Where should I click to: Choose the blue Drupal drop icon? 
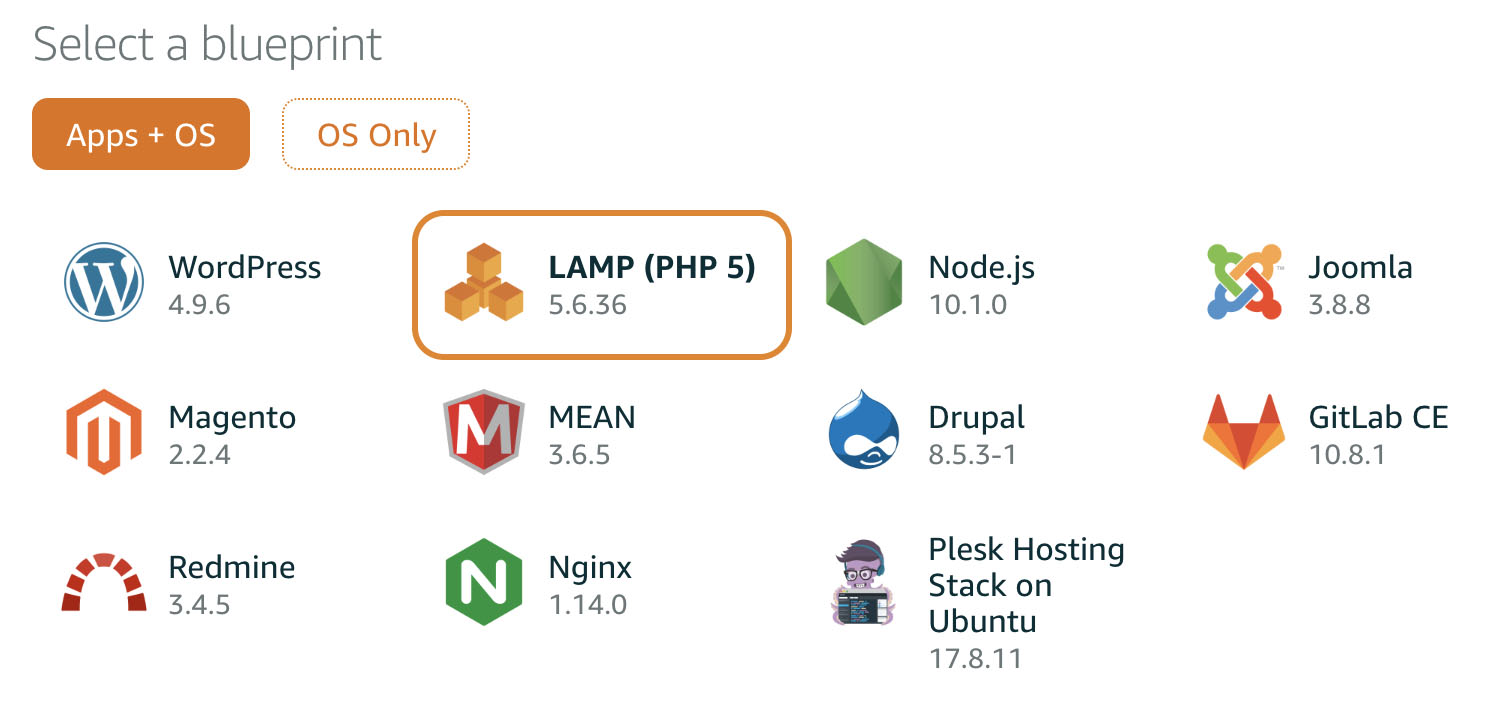tap(864, 433)
